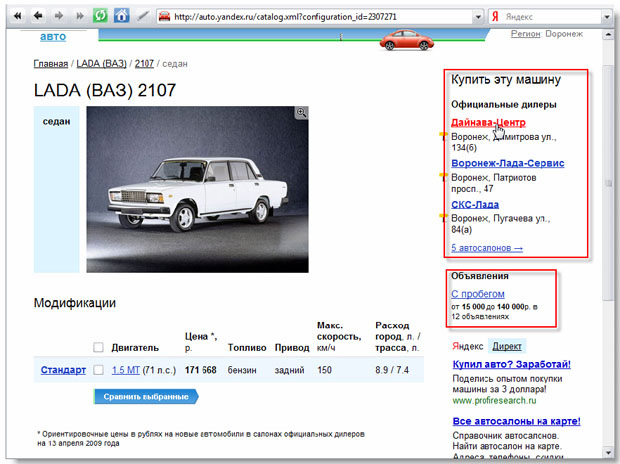Click the Двигатель column header
Viewport: 620px width, 464px height.
click(135, 348)
